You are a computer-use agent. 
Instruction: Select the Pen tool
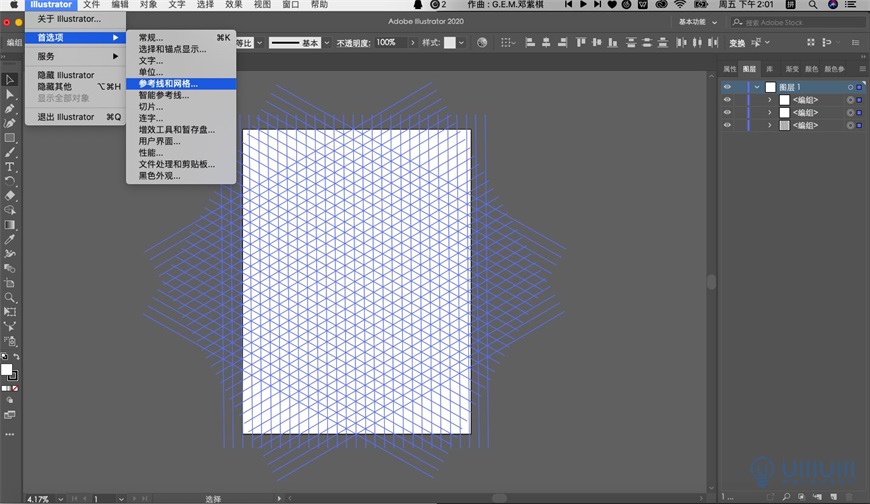coord(10,108)
